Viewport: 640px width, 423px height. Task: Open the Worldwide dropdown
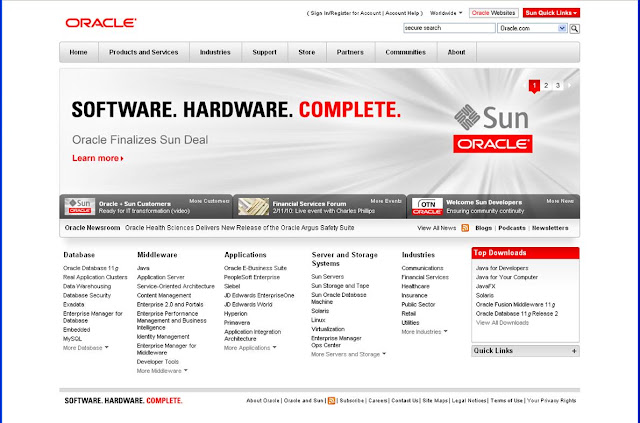pos(446,13)
